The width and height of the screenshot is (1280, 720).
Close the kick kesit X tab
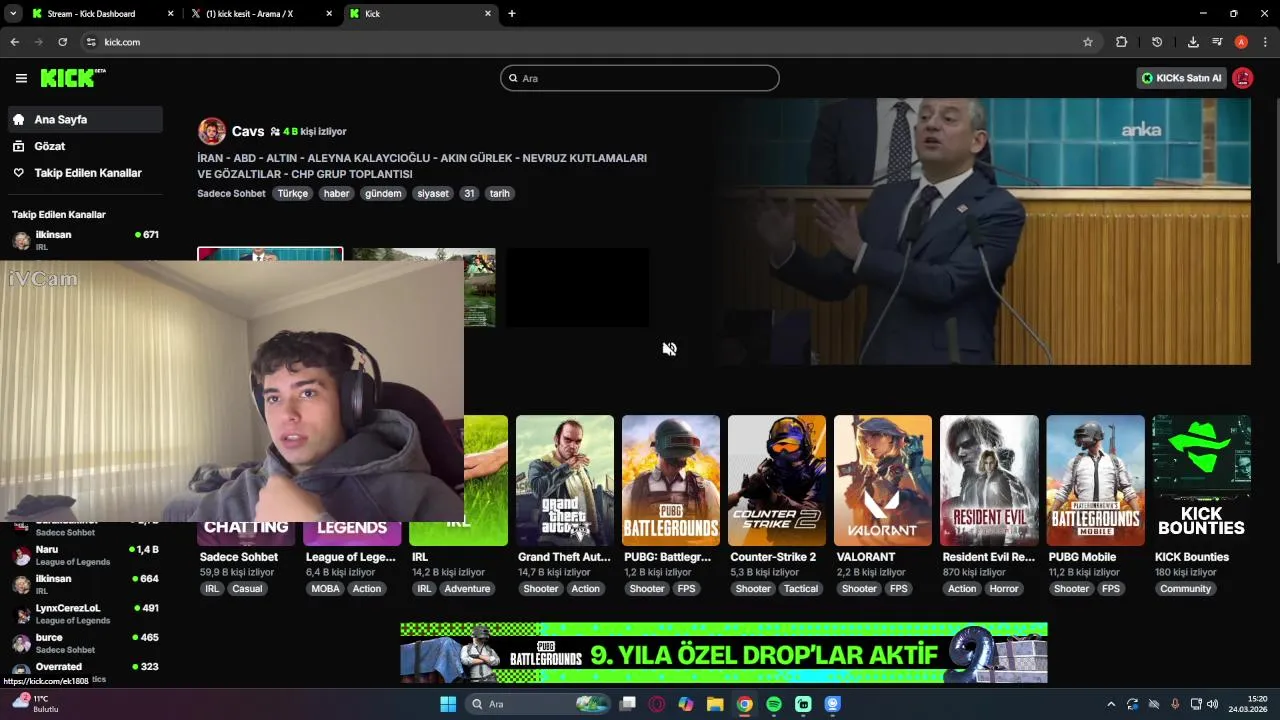(x=329, y=14)
